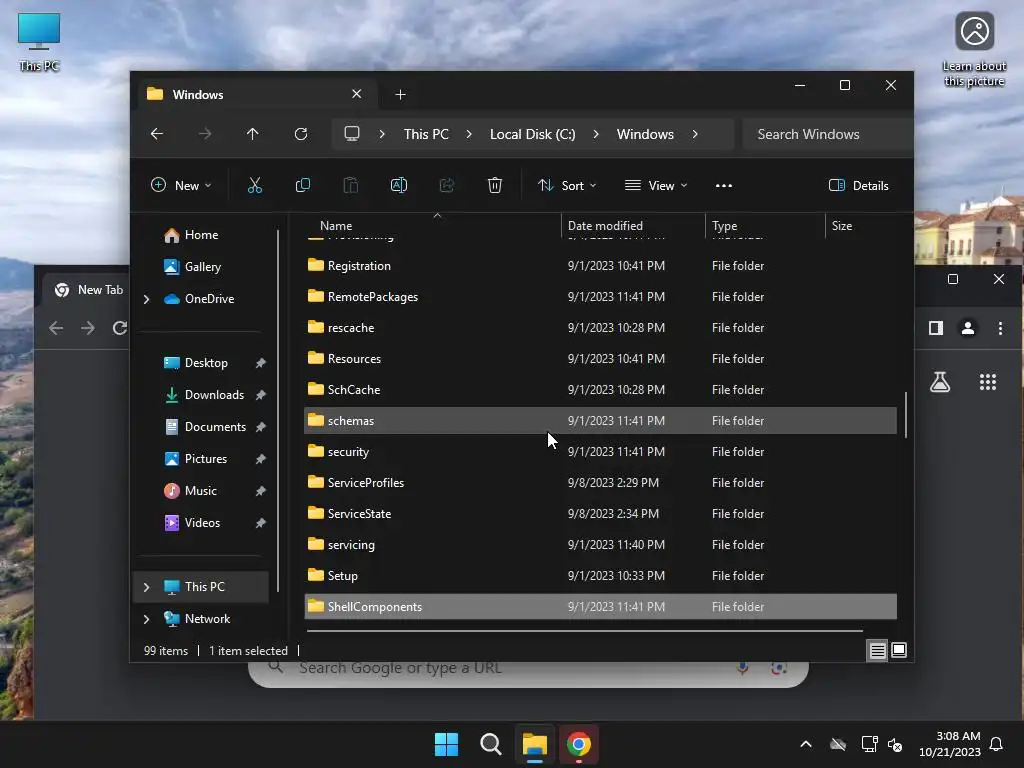Viewport: 1024px width, 768px height.
Task: Click the Paste clipboard icon
Action: [x=351, y=185]
